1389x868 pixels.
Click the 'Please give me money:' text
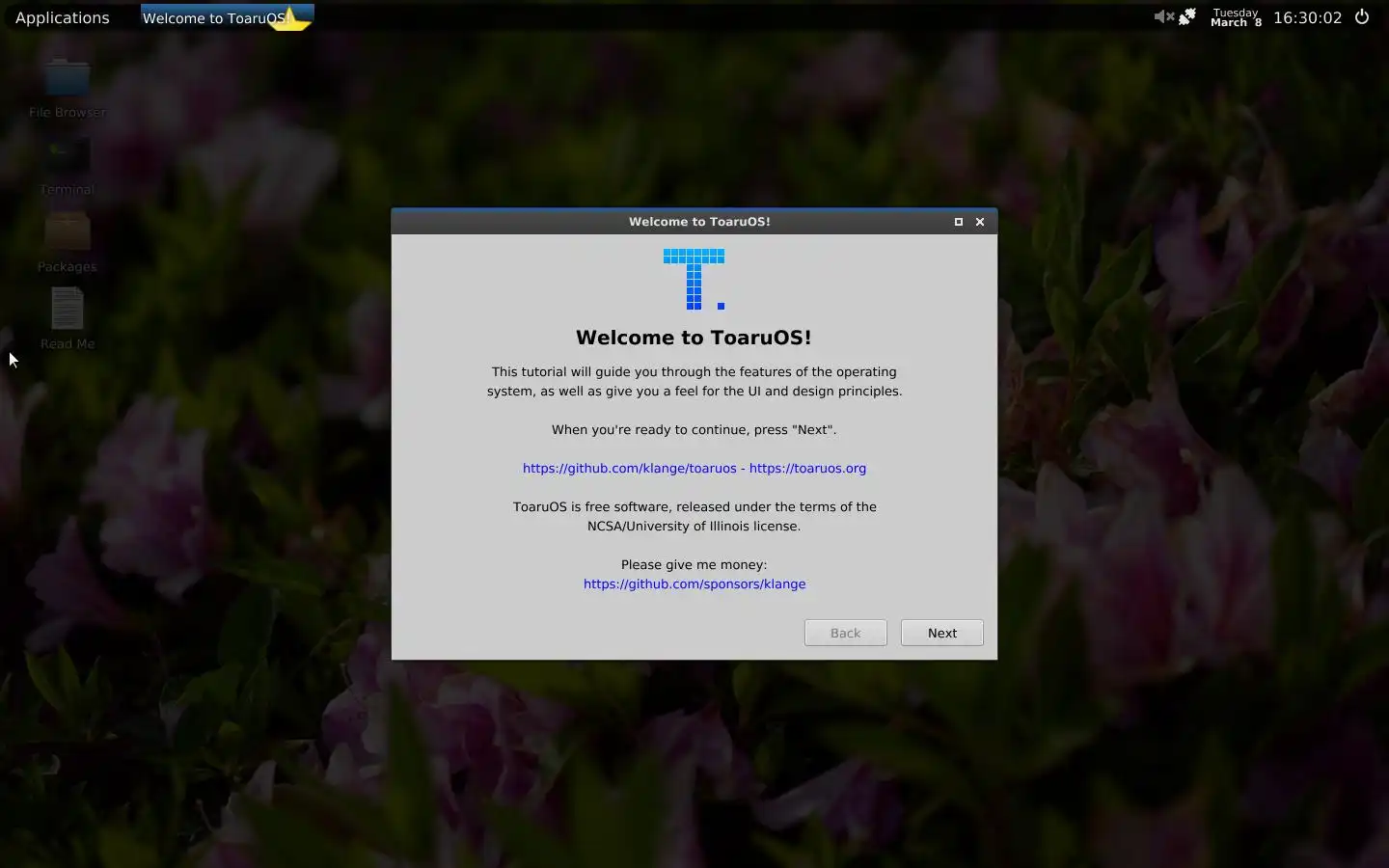[694, 565]
